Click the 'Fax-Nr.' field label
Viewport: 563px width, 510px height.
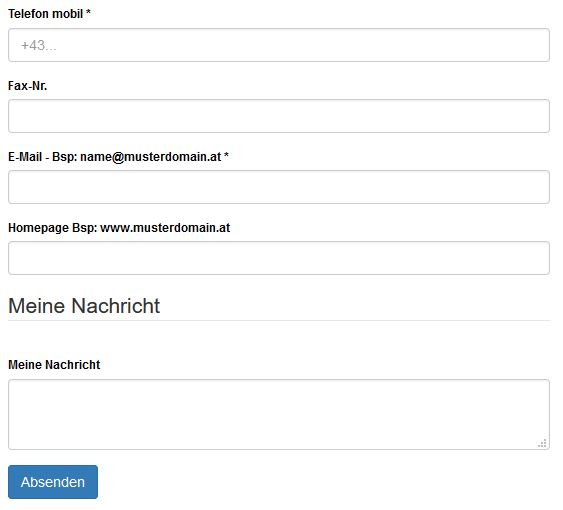pos(28,85)
